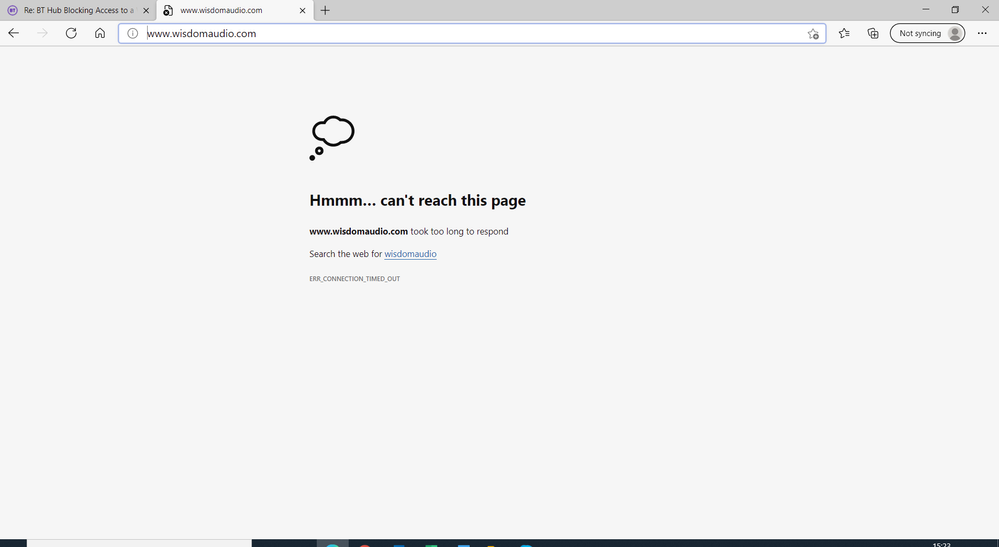Close the BT Hub Blocking Access tab

[146, 11]
